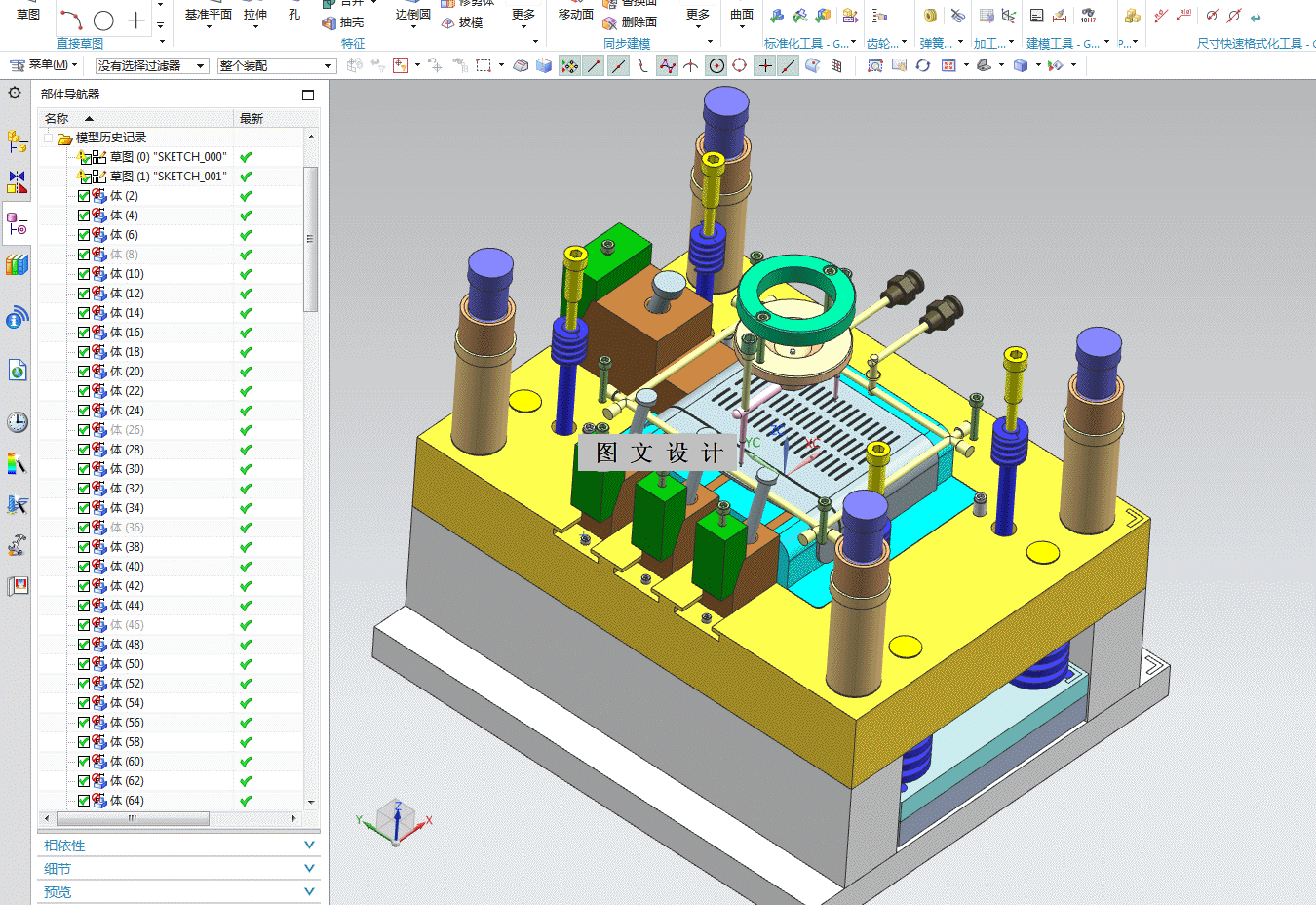Toggle the checkbox for 体 (32)
Image resolution: width=1316 pixels, height=905 pixels.
[83, 489]
